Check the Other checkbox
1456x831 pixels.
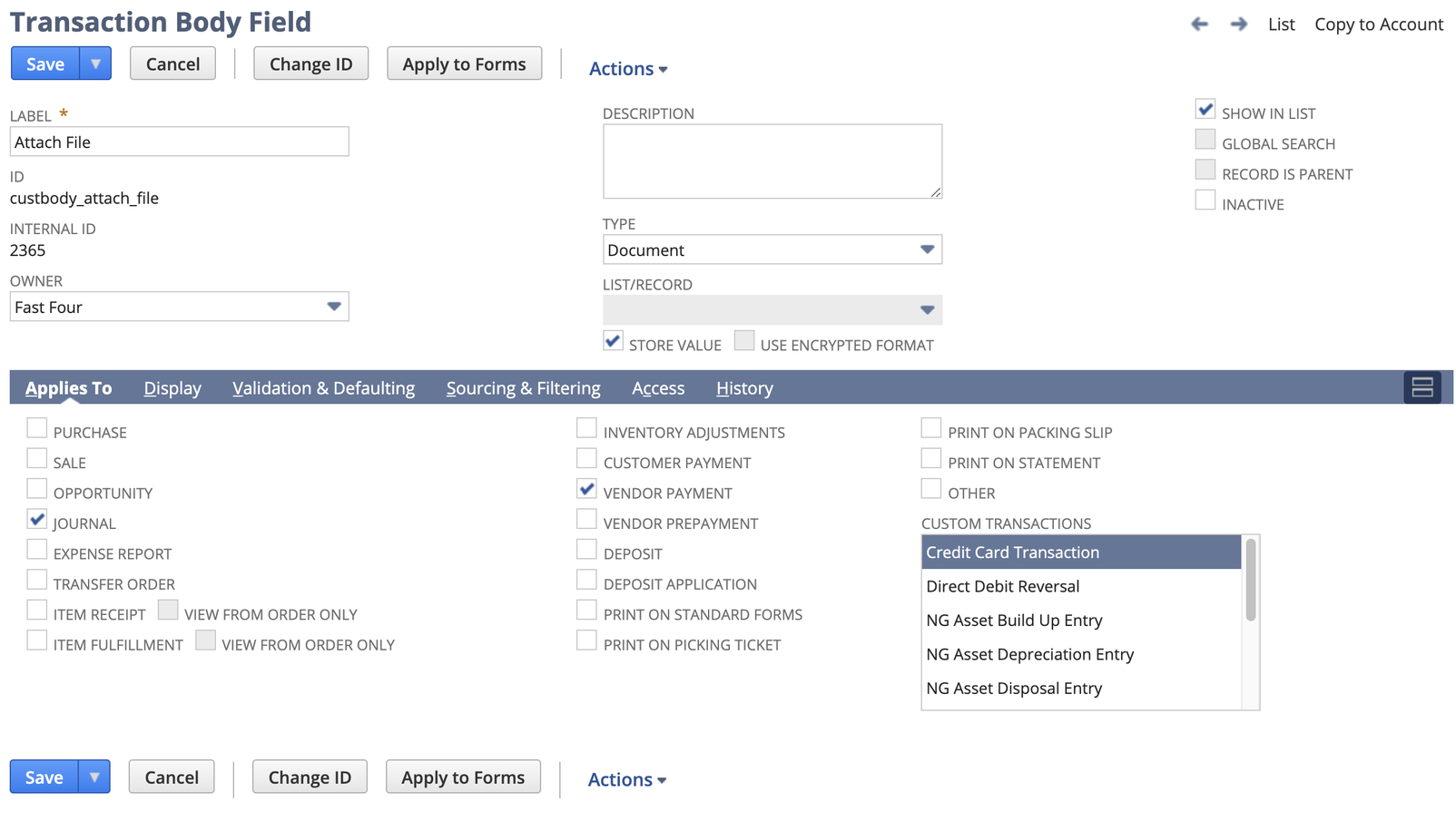click(931, 489)
